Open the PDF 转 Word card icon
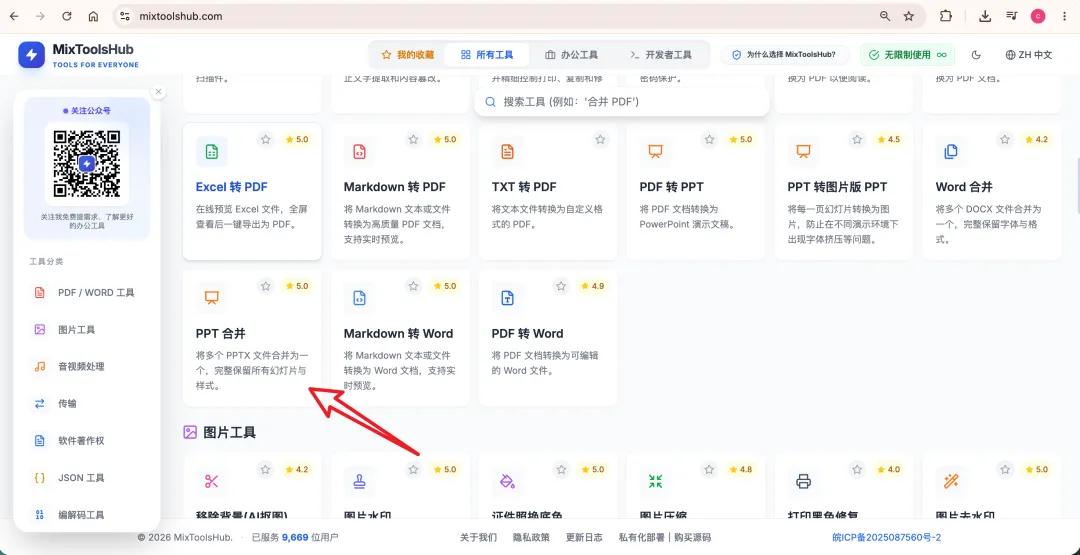The width and height of the screenshot is (1080, 555). pyautogui.click(x=507, y=297)
